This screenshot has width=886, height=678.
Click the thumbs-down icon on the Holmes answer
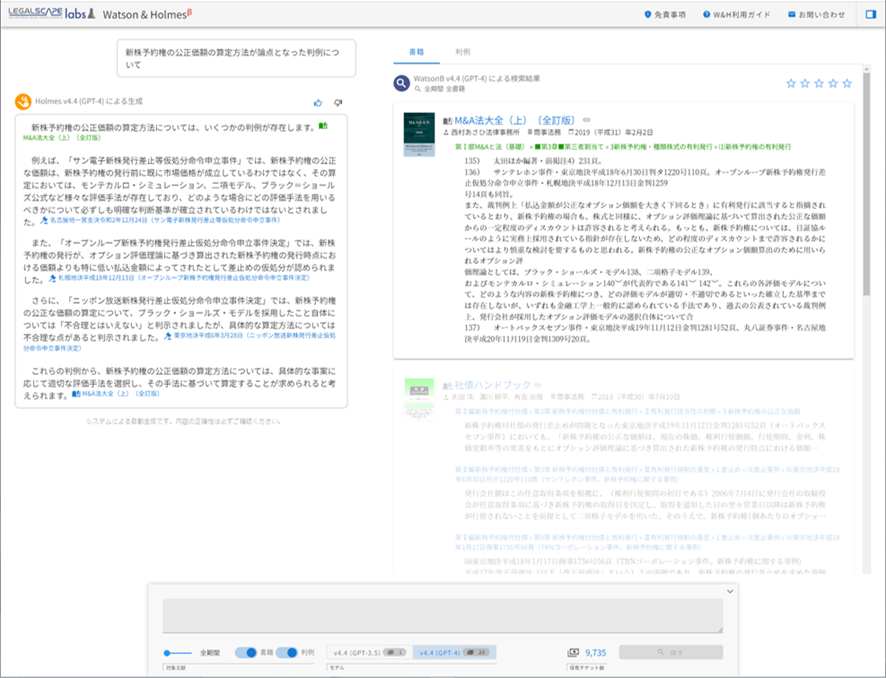[x=338, y=102]
